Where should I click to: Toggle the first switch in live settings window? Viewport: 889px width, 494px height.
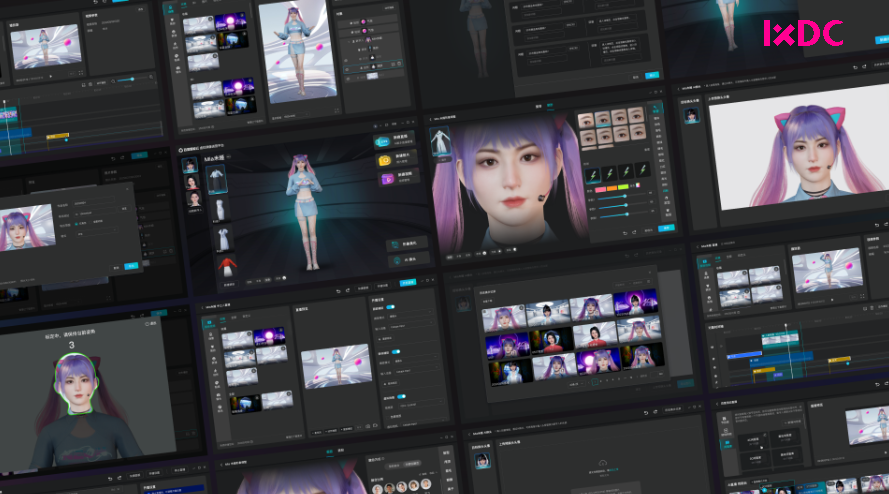[x=390, y=307]
